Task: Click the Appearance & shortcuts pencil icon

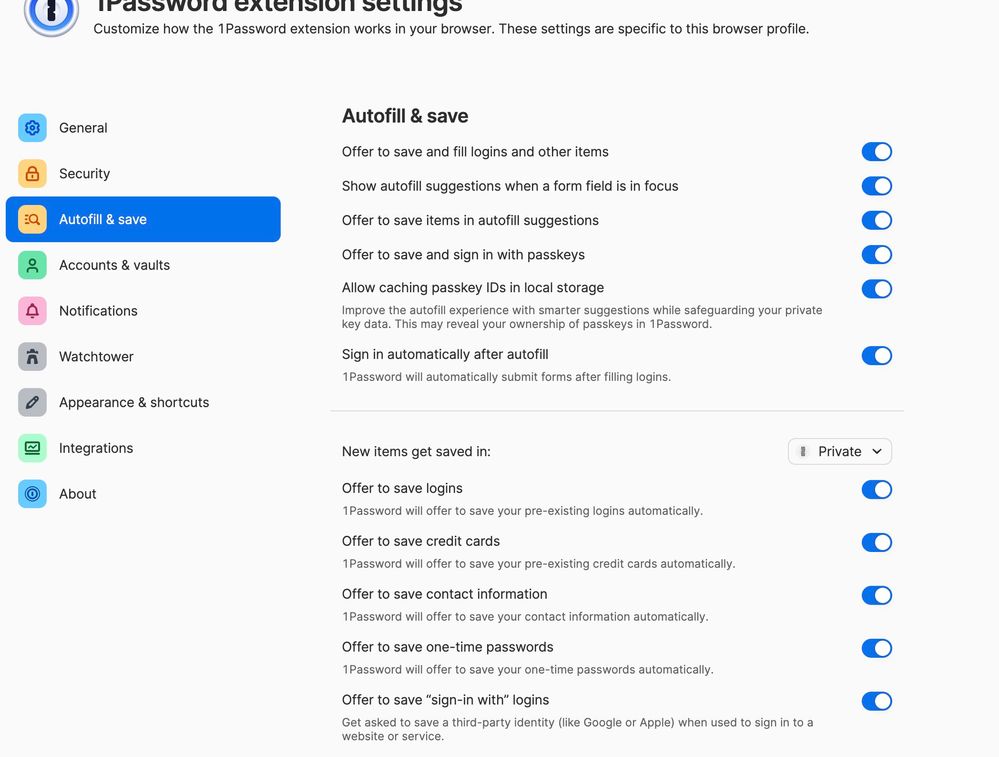Action: (32, 402)
